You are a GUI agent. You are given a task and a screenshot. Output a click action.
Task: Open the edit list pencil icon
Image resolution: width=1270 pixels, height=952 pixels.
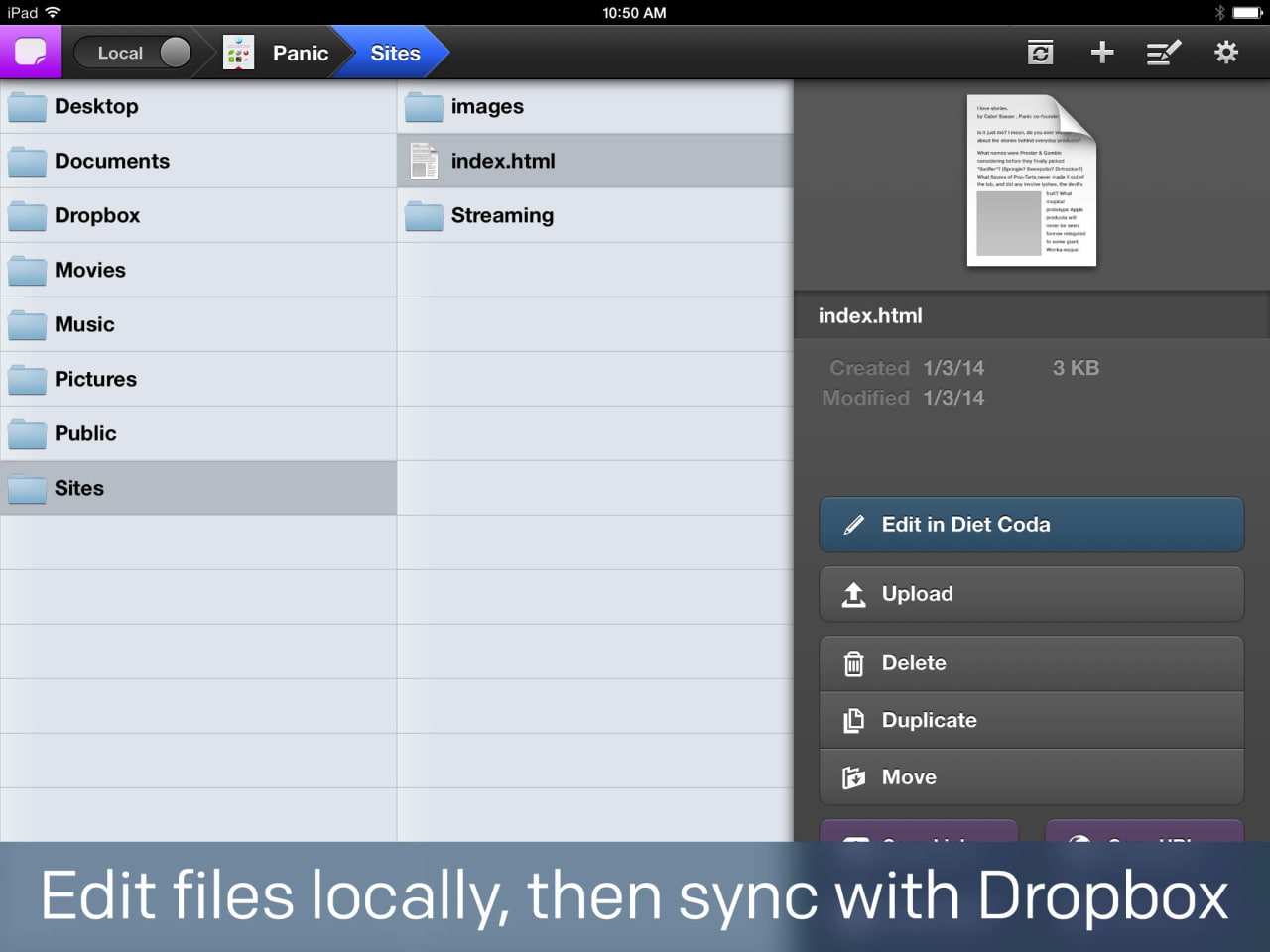click(x=1163, y=53)
